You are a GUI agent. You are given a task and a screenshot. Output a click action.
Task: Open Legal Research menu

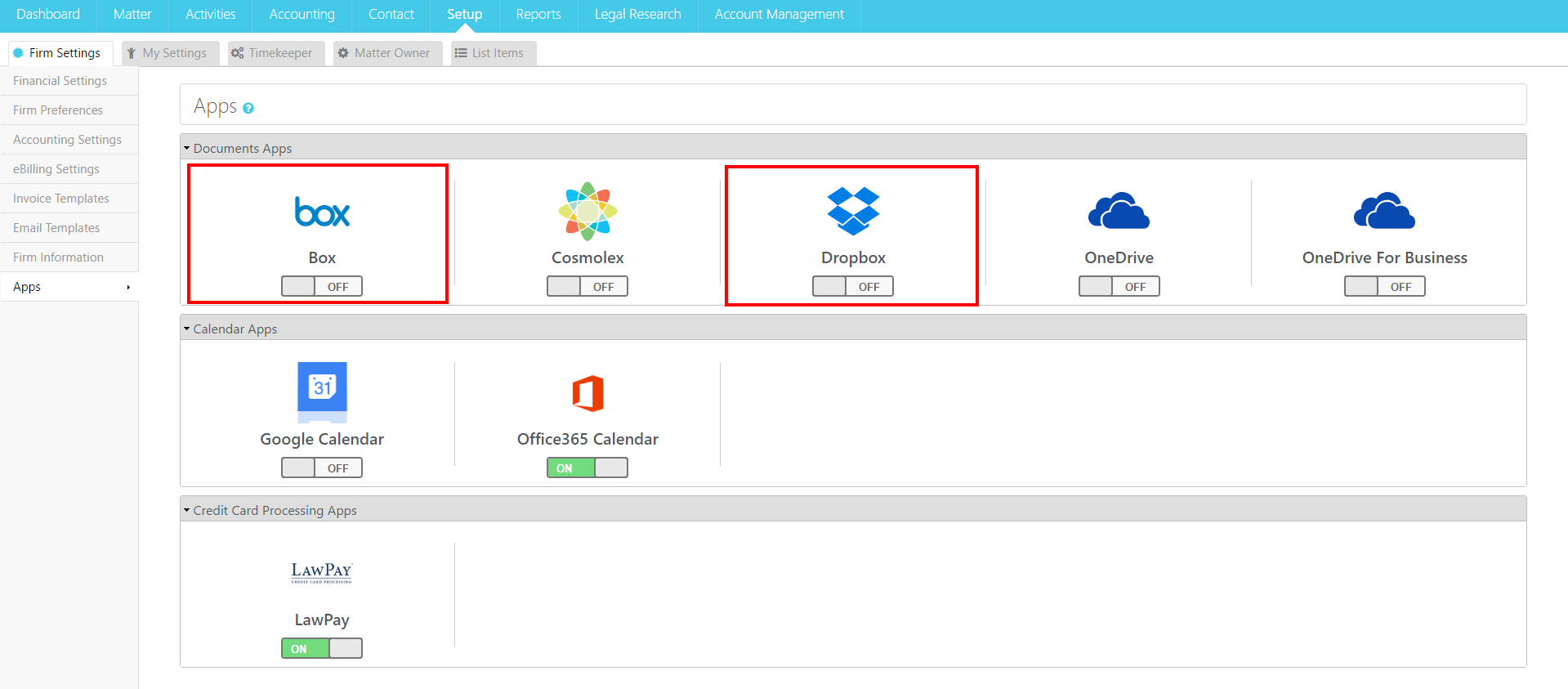tap(637, 15)
